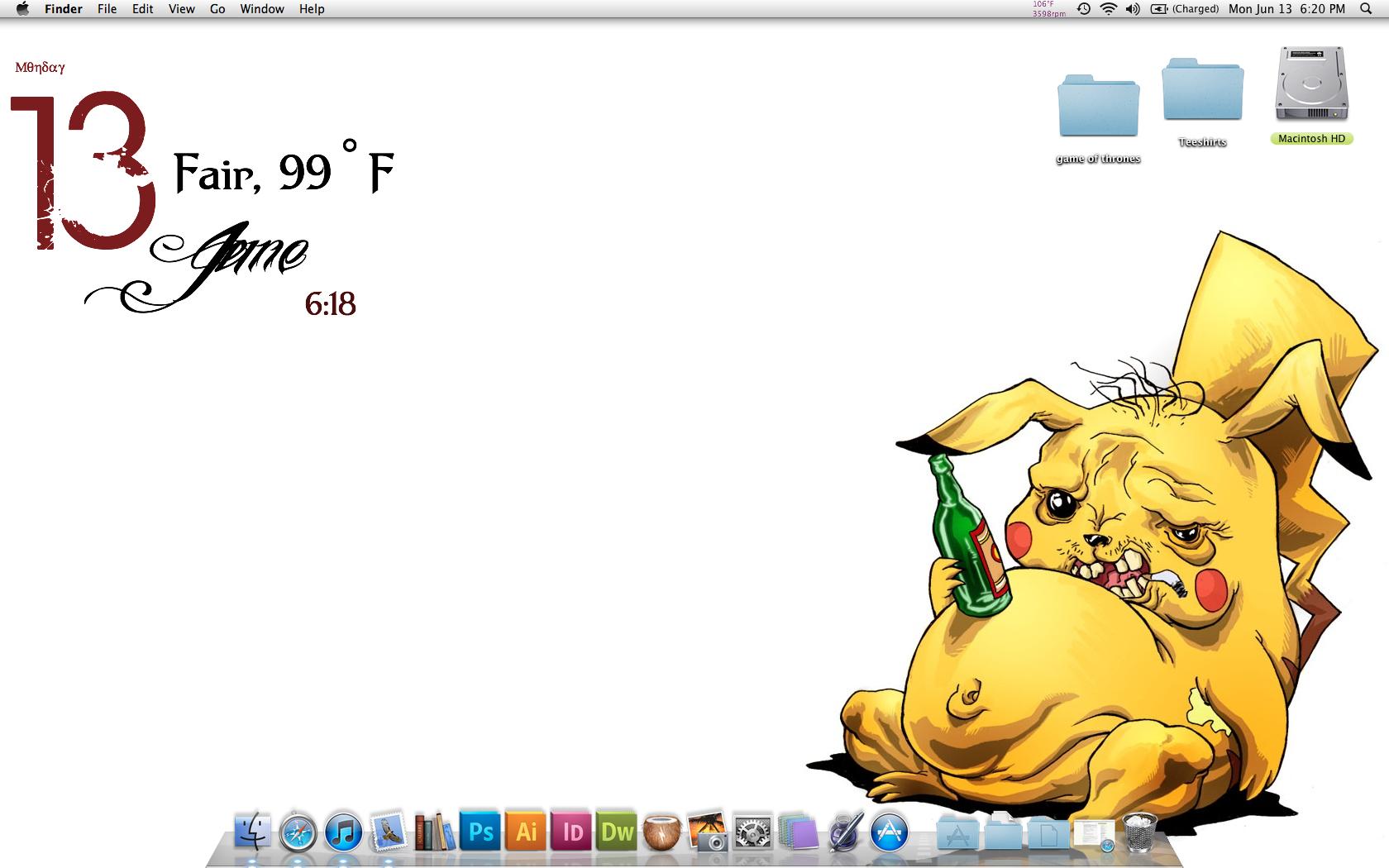Launch Adobe Dreamweaver from the Dock
The width and height of the screenshot is (1389, 868).
click(x=617, y=831)
